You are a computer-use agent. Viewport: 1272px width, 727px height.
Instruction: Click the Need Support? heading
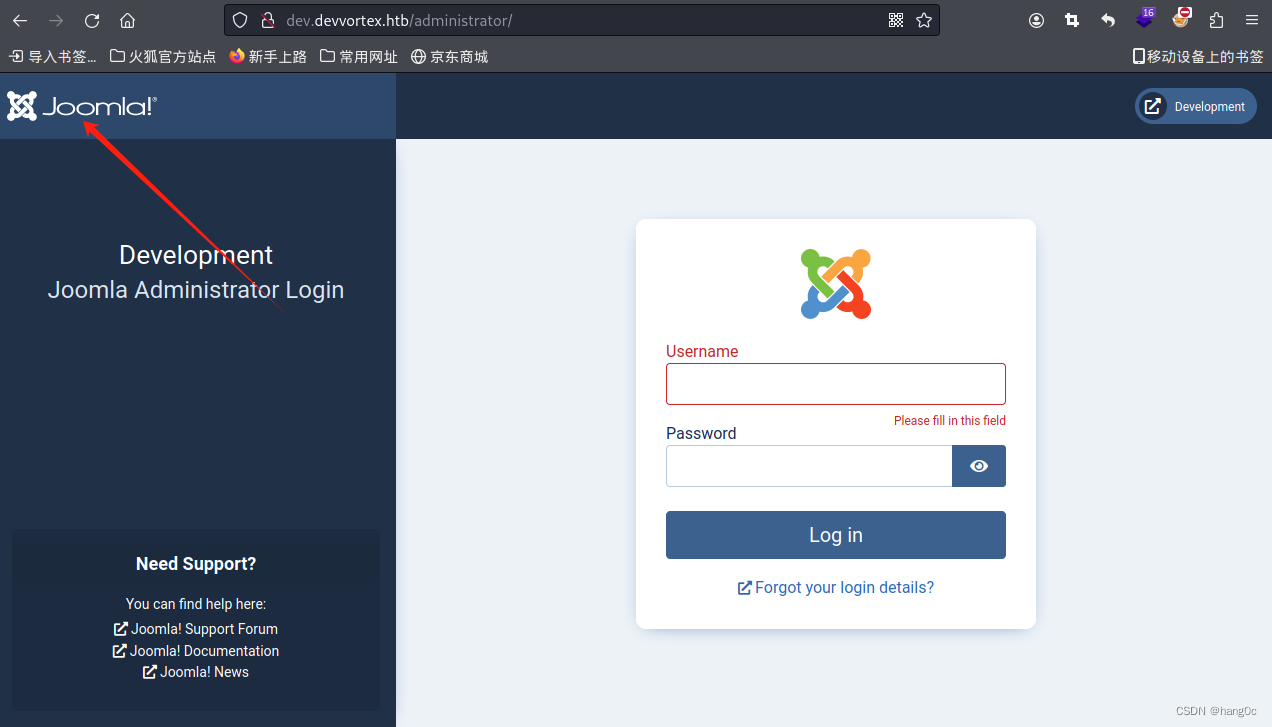196,564
